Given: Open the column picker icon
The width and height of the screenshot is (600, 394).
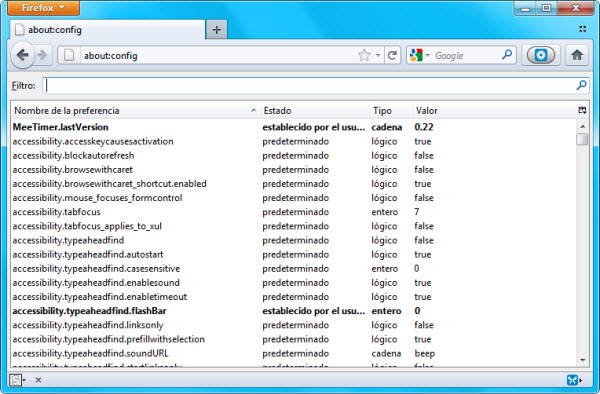Looking at the screenshot, I should coord(582,111).
